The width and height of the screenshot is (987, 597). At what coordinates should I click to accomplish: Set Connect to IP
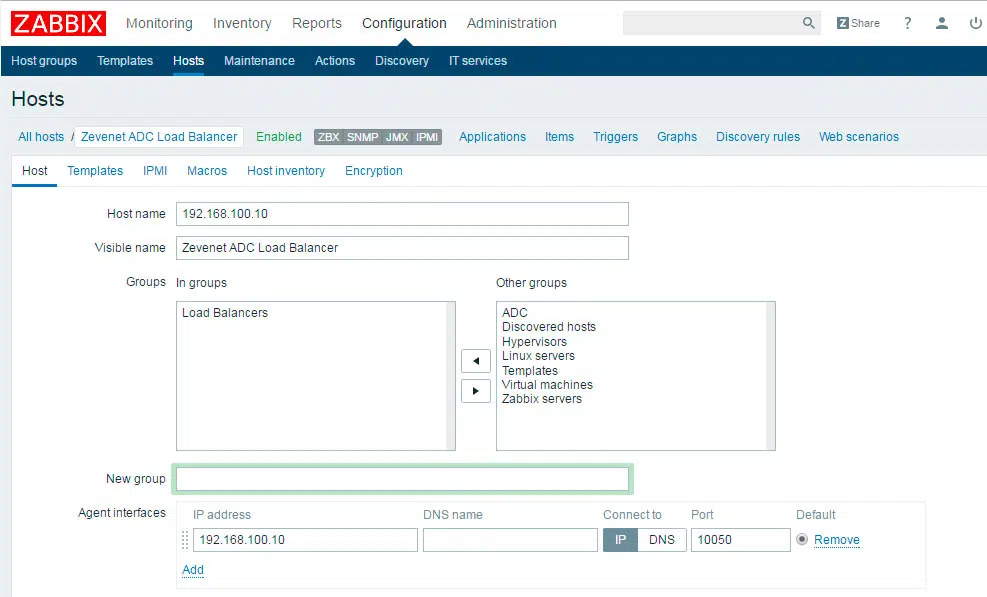point(620,540)
